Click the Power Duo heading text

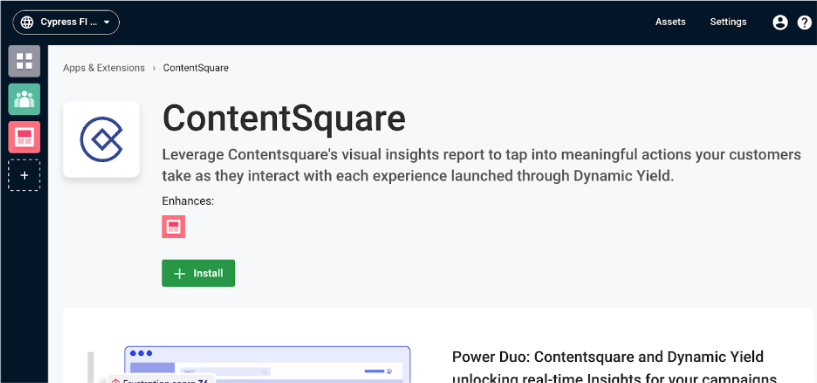[x=614, y=368]
